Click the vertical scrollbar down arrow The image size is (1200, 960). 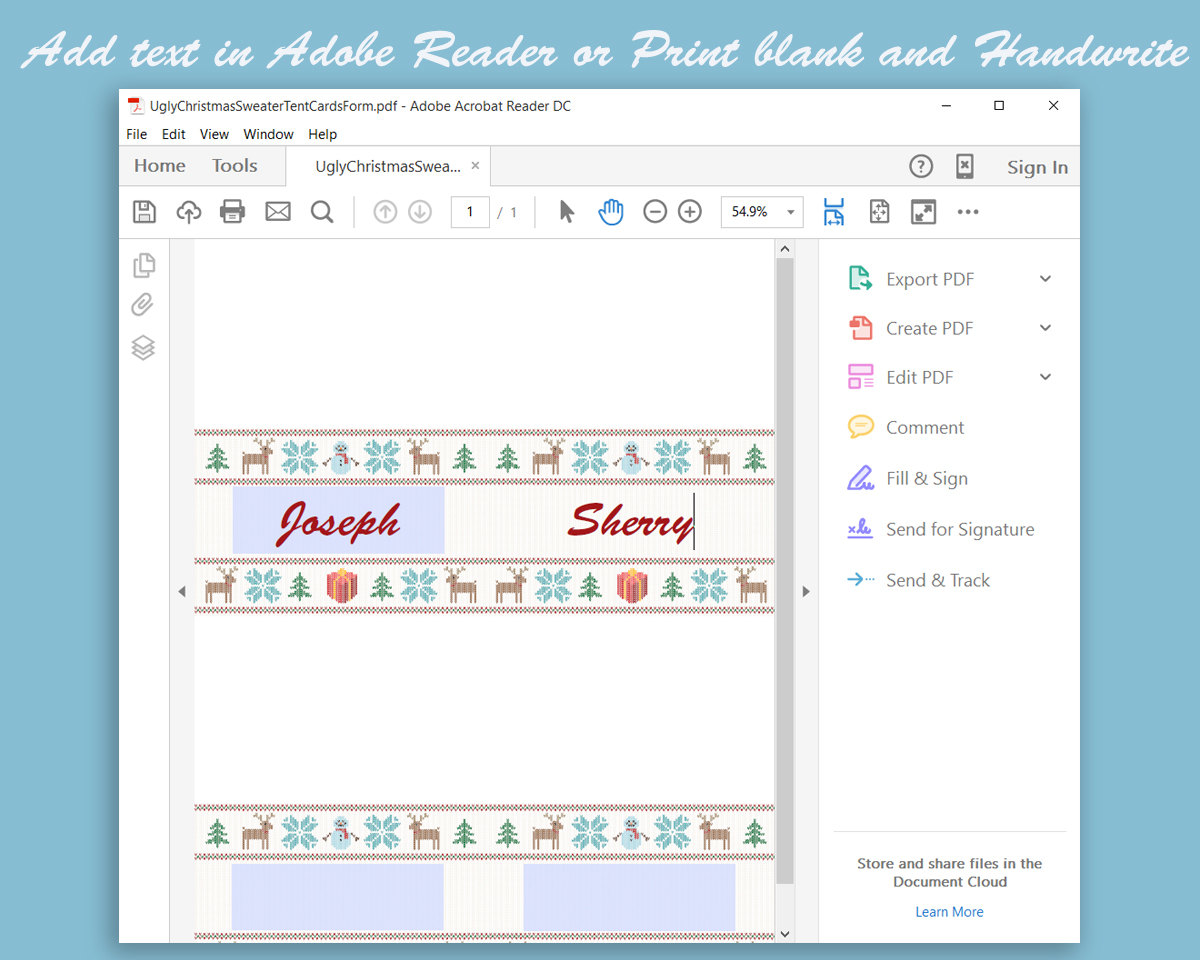785,933
